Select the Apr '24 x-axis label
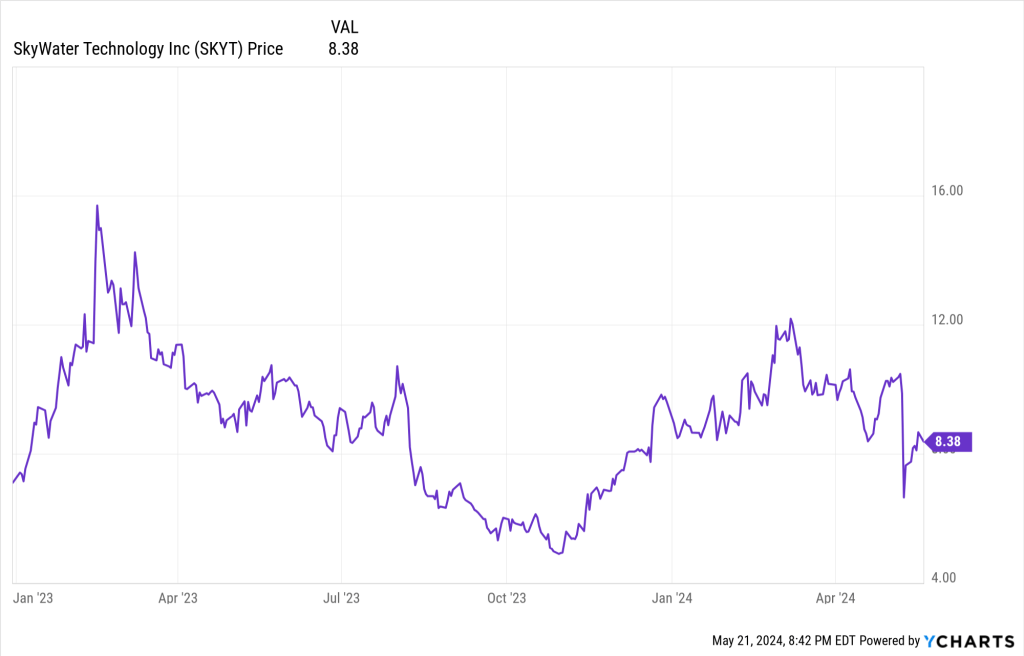The height and width of the screenshot is (656, 1024). 835,598
